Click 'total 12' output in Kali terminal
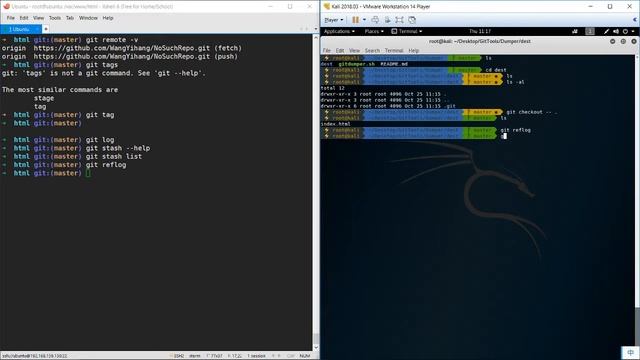The height and width of the screenshot is (360, 640). [333, 88]
